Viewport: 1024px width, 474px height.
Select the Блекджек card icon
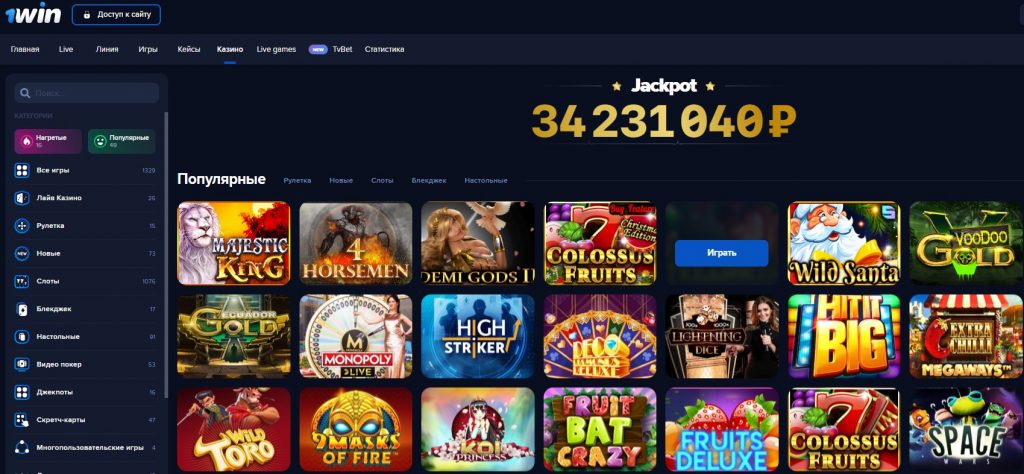pyautogui.click(x=22, y=309)
